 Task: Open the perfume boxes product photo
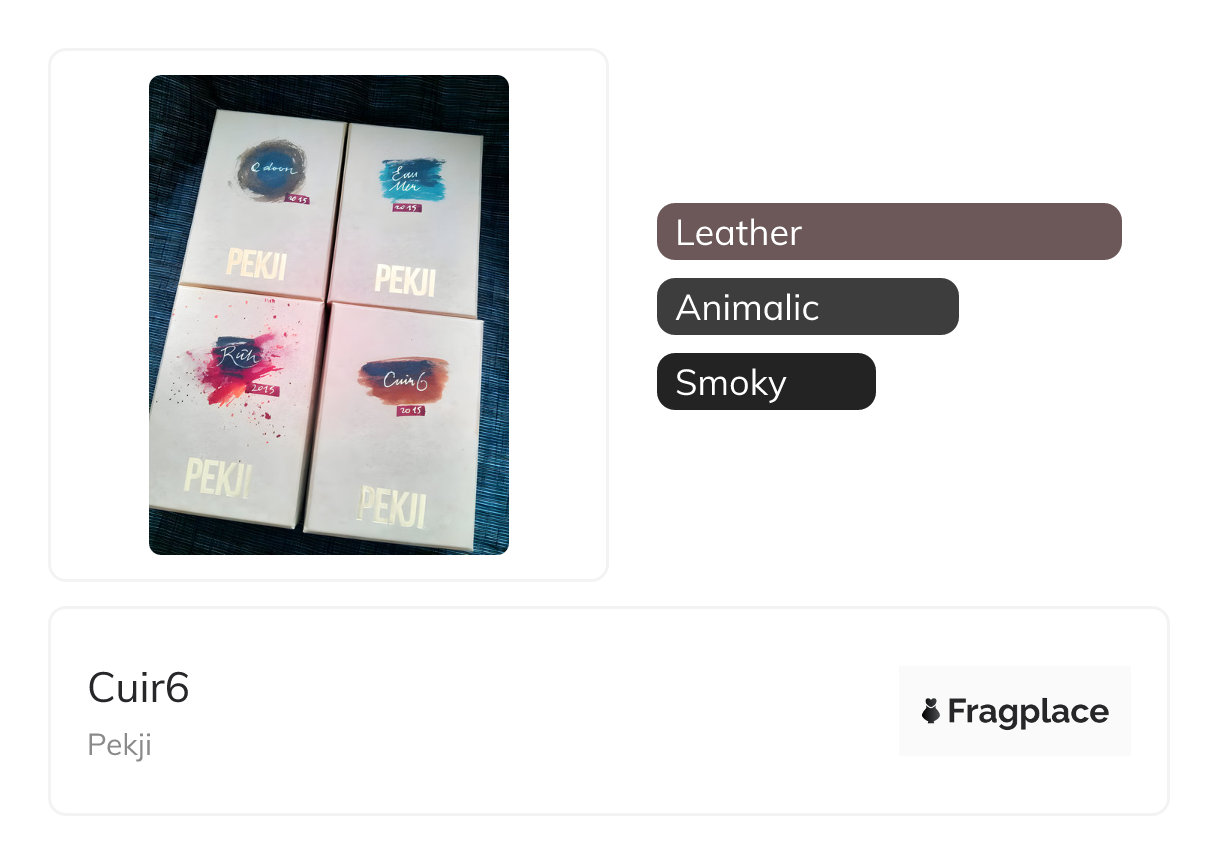click(329, 315)
